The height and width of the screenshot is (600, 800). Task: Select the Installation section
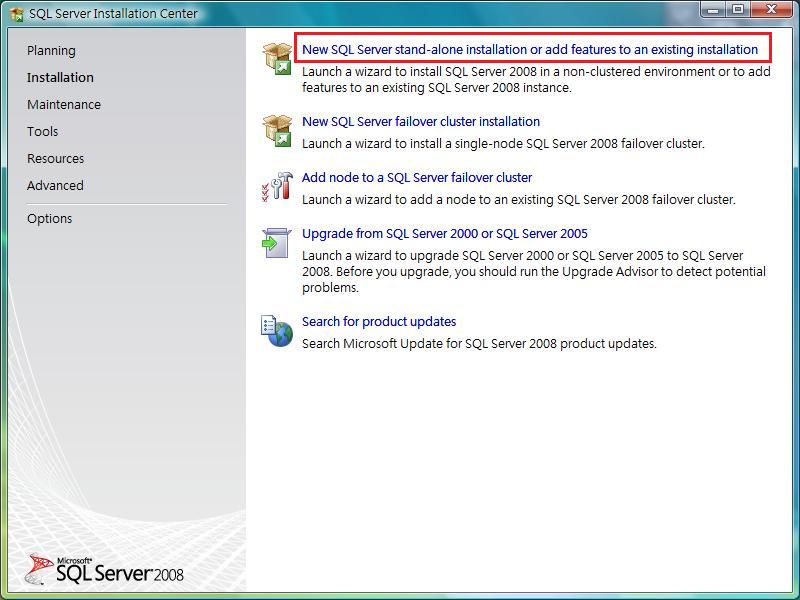[60, 78]
